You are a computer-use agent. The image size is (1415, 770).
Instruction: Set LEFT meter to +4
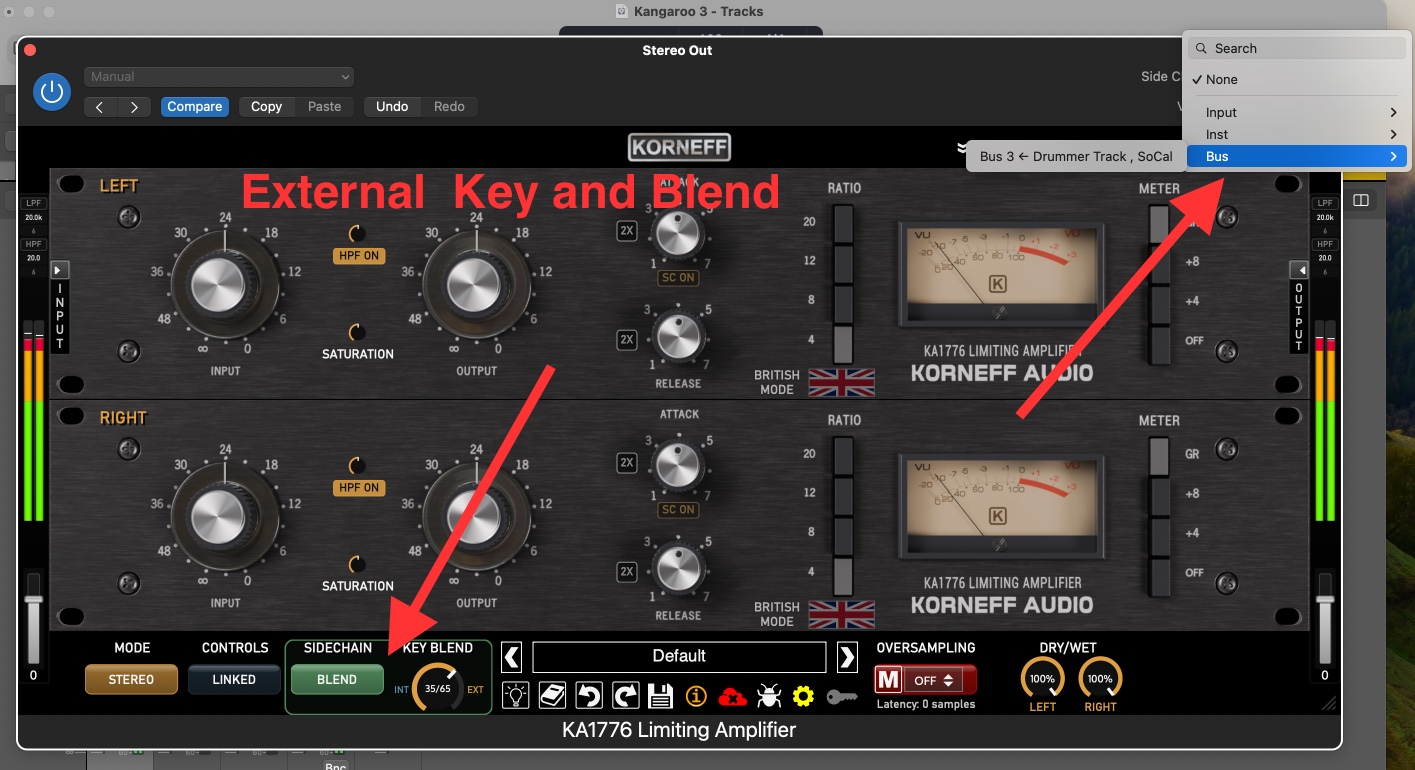coord(1158,303)
